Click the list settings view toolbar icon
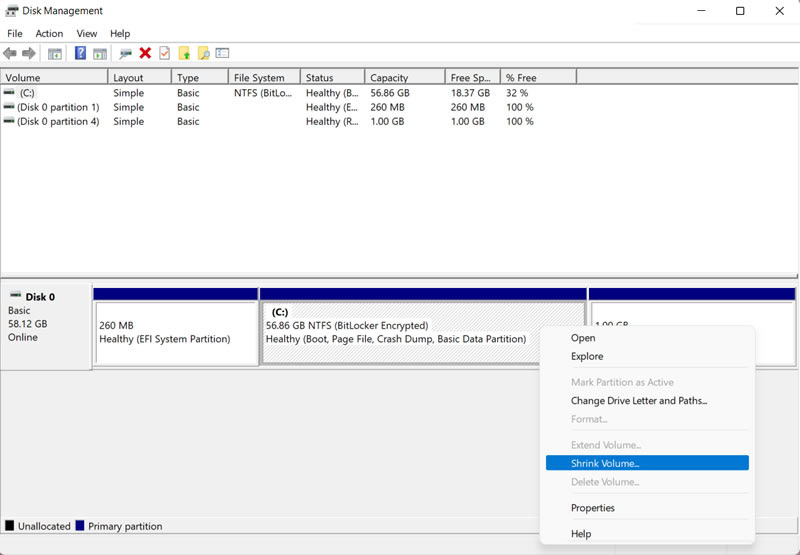 click(222, 53)
